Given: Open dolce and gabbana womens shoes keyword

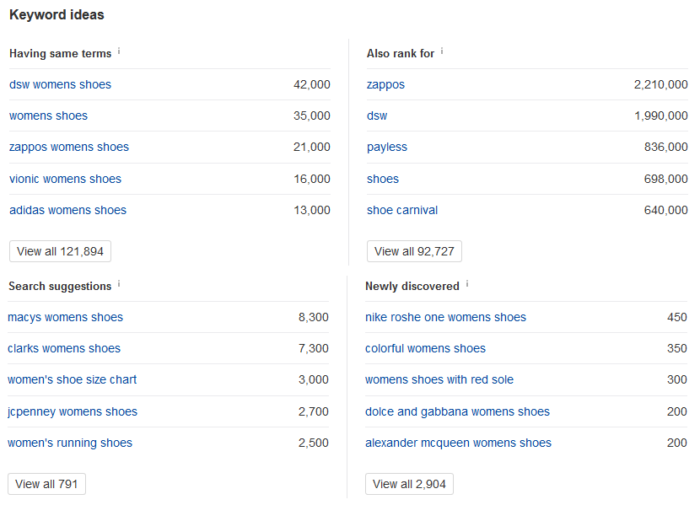Looking at the screenshot, I should click(458, 412).
